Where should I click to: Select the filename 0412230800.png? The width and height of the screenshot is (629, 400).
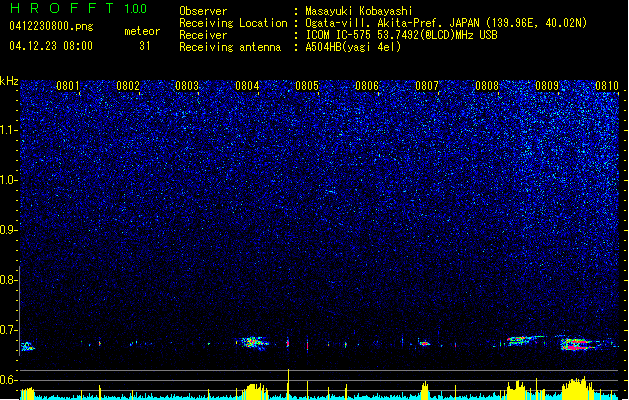[51, 26]
